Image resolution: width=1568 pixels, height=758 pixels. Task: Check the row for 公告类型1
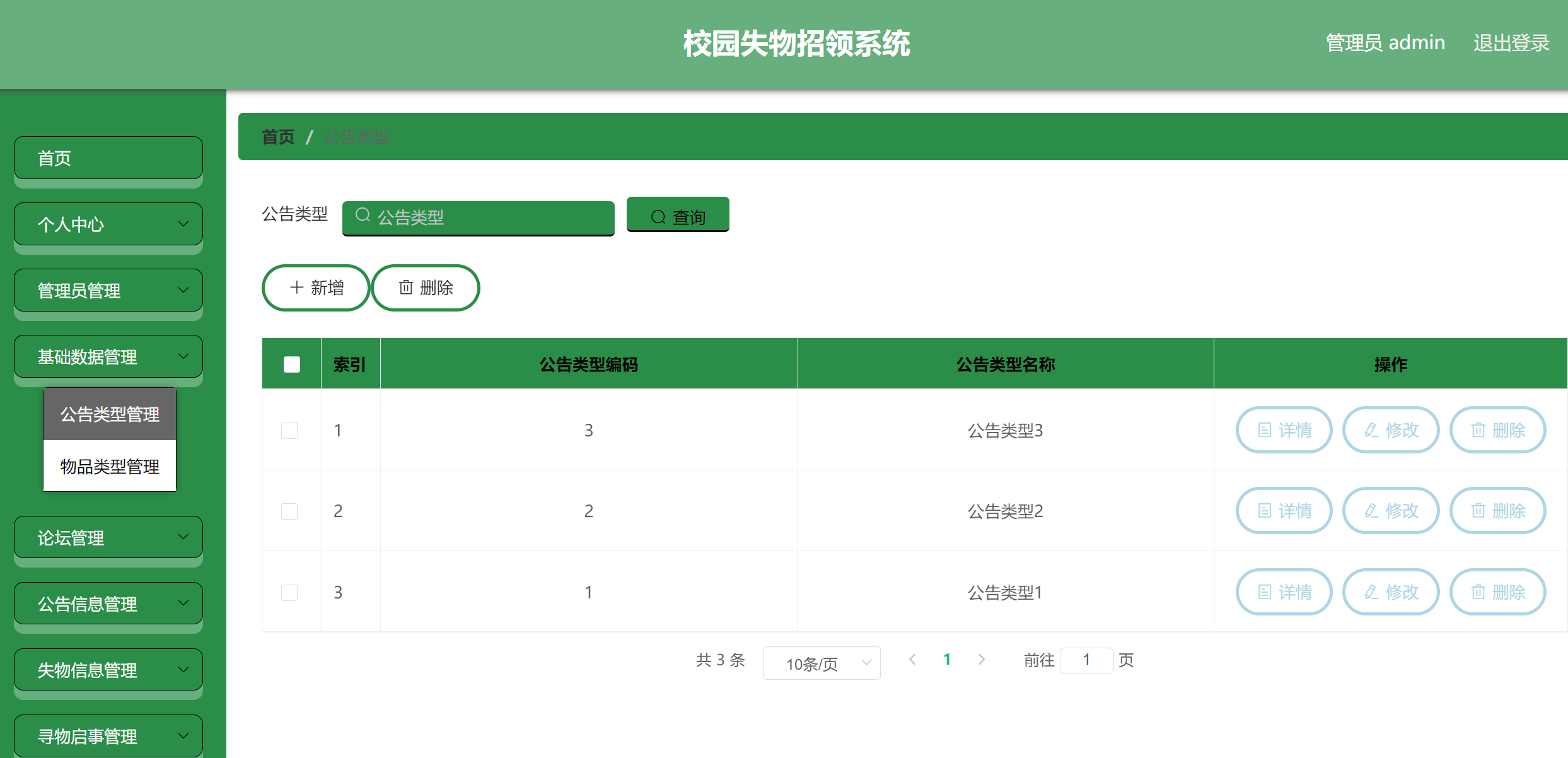[x=289, y=593]
